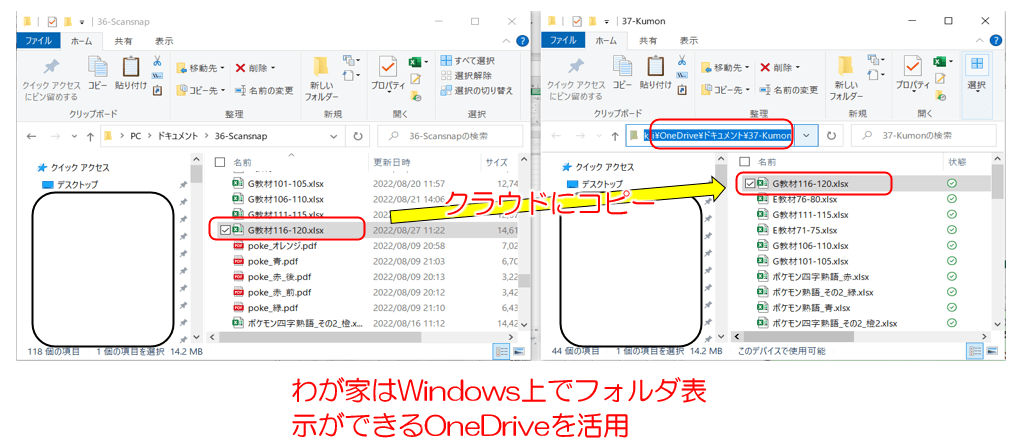Click the Paste icon in 37-Kumon window
Viewport: 1017px width, 447px height.
656,73
